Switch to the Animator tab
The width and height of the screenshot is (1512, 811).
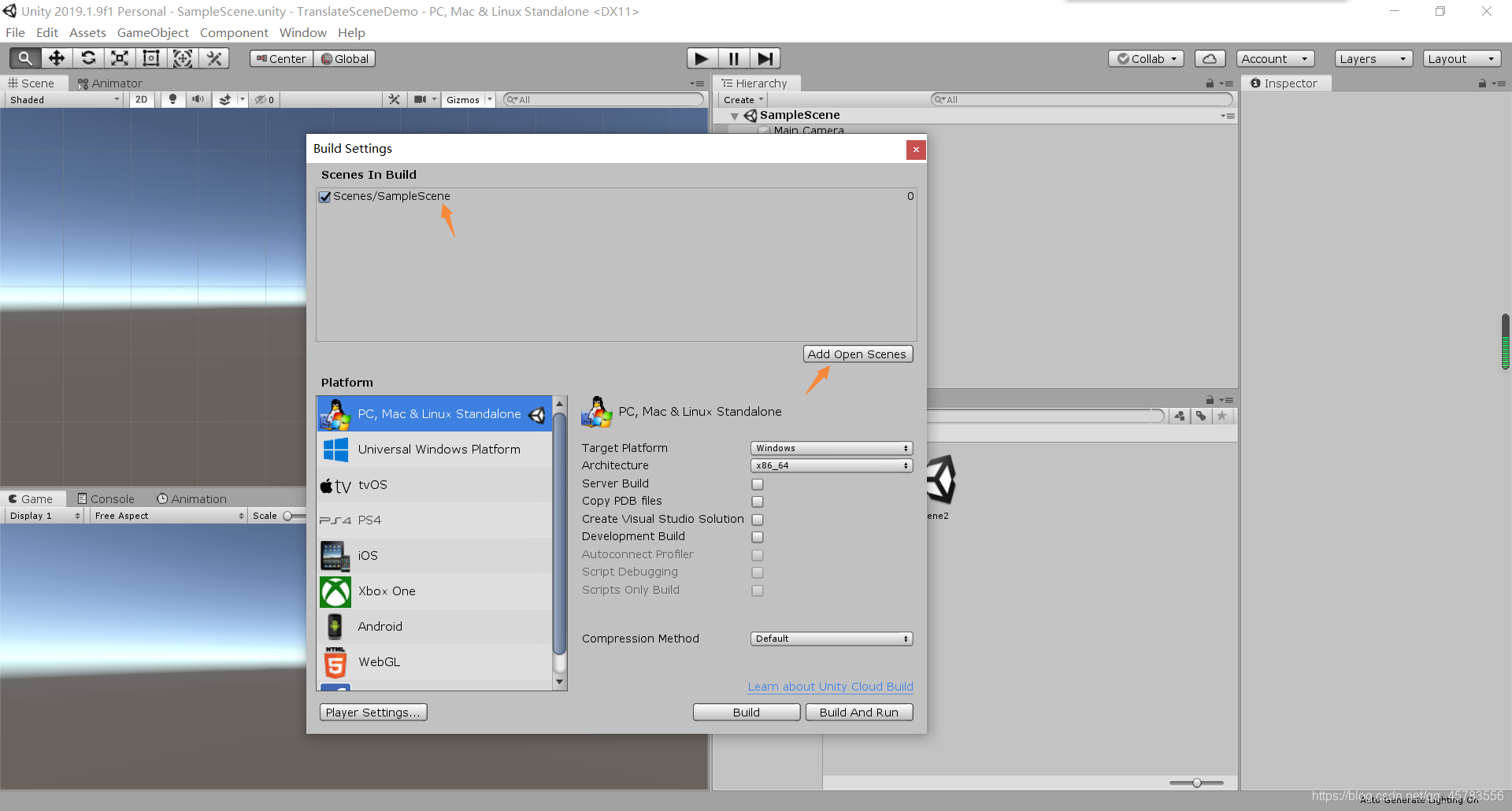(x=110, y=83)
